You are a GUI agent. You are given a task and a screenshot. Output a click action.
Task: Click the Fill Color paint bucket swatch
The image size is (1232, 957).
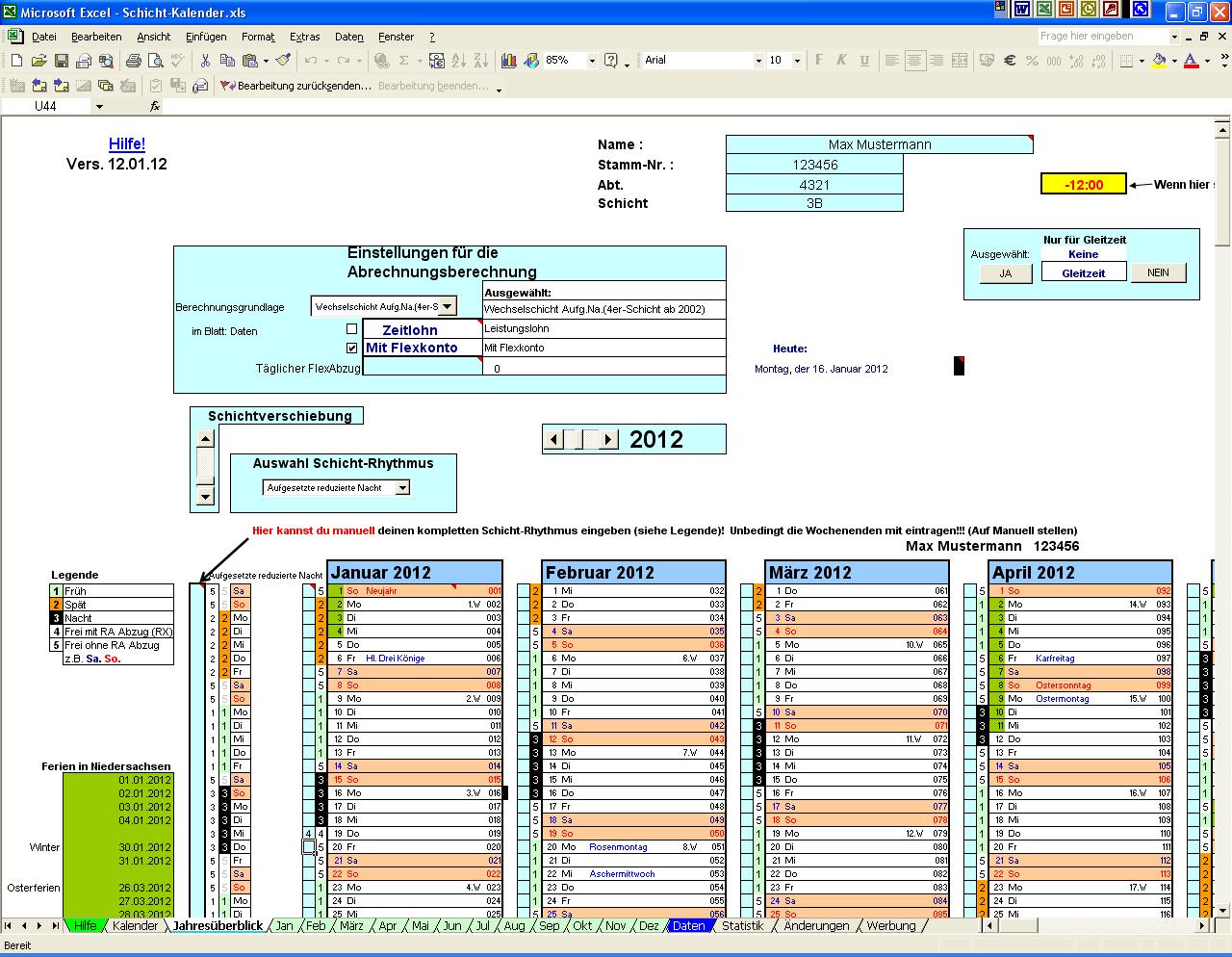(1159, 60)
